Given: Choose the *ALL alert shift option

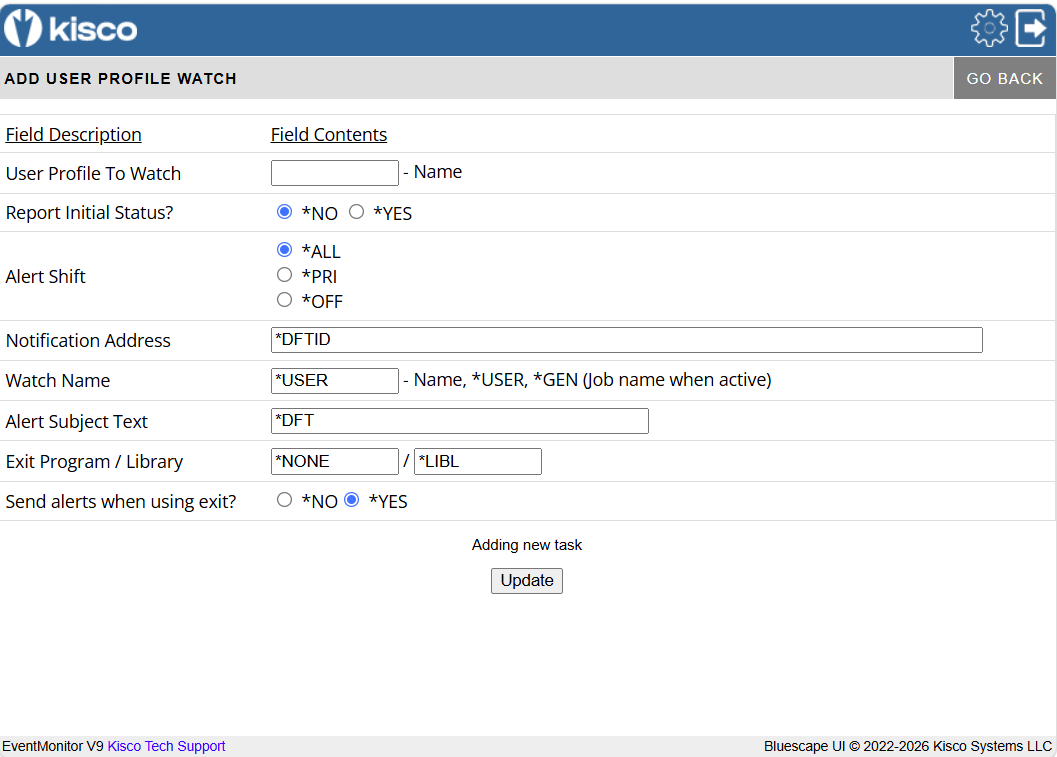Looking at the screenshot, I should tap(284, 250).
